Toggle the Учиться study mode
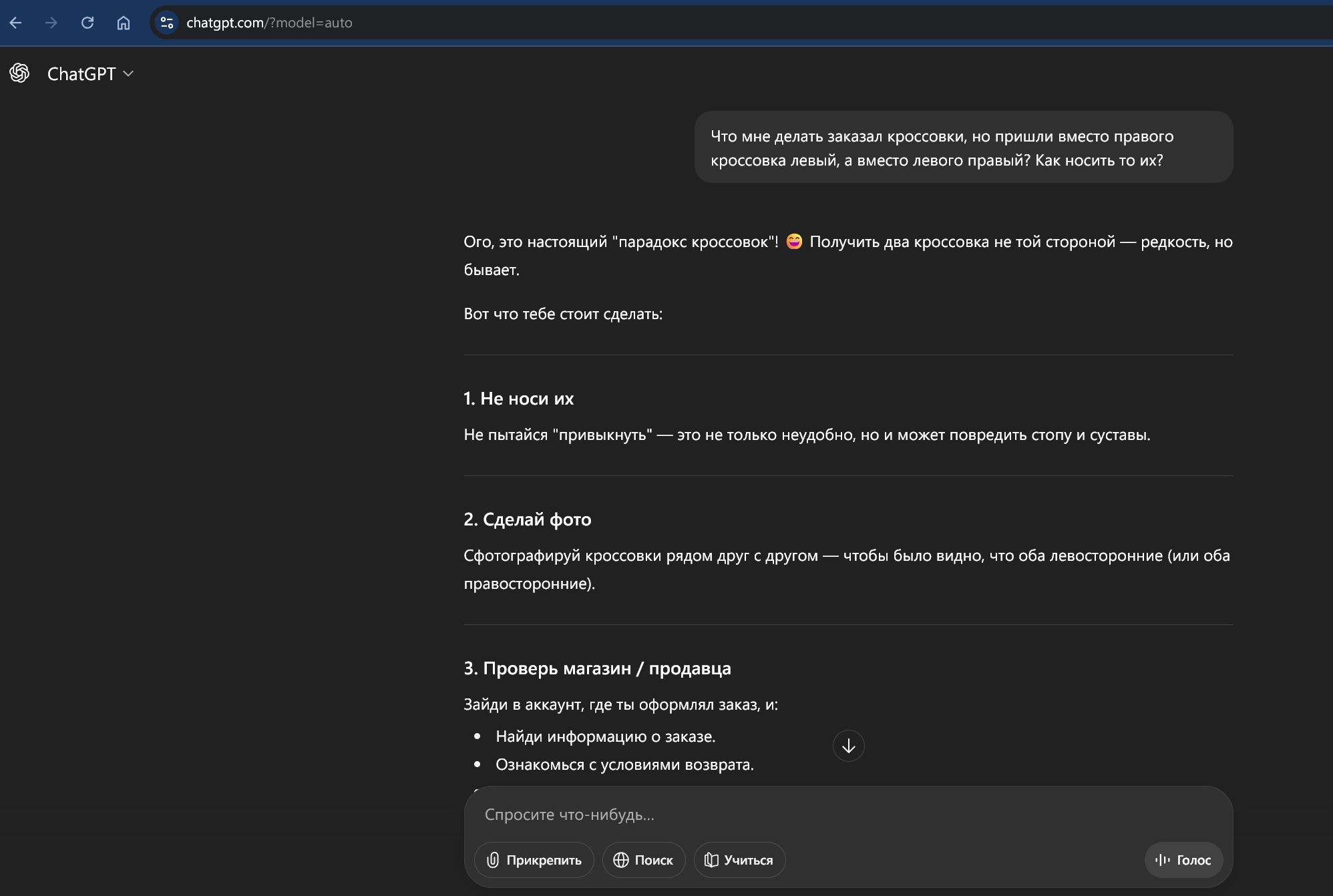Screen dimensions: 1333x896 coord(739,860)
